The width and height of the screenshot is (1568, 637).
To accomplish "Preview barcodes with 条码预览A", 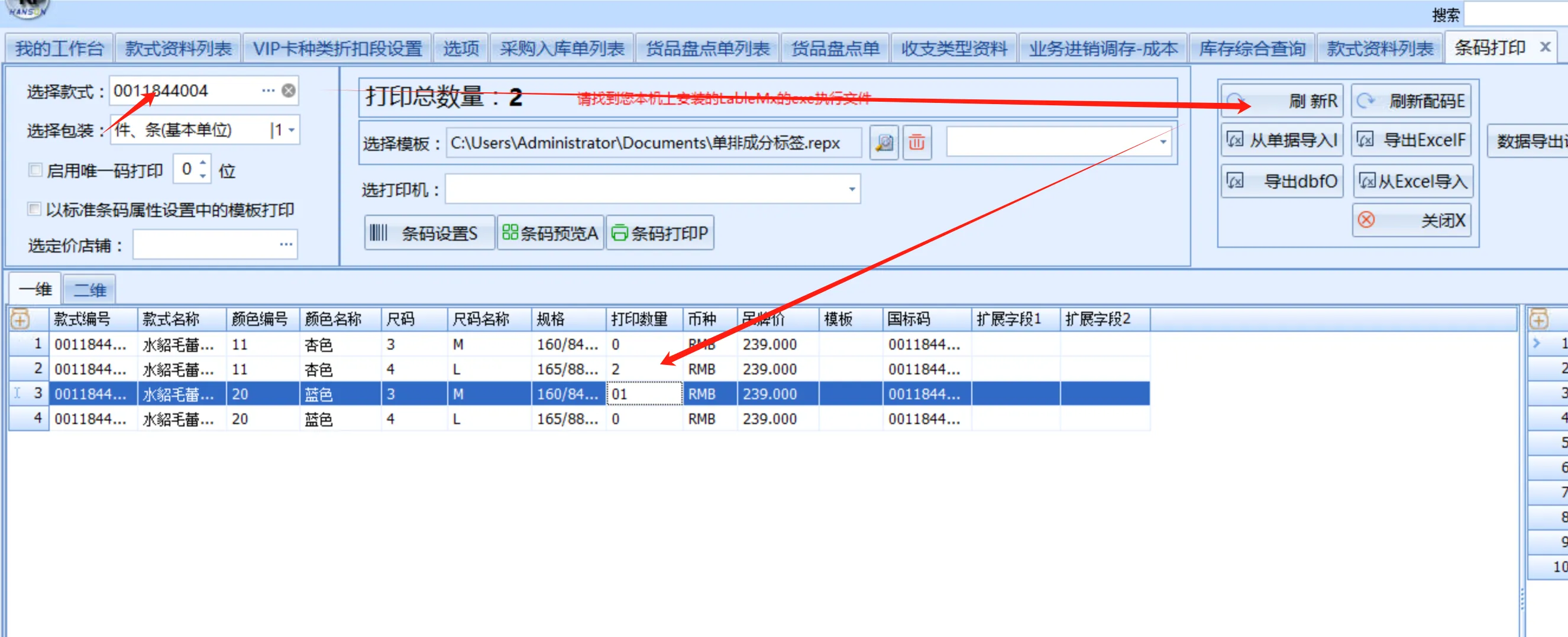I will [550, 233].
